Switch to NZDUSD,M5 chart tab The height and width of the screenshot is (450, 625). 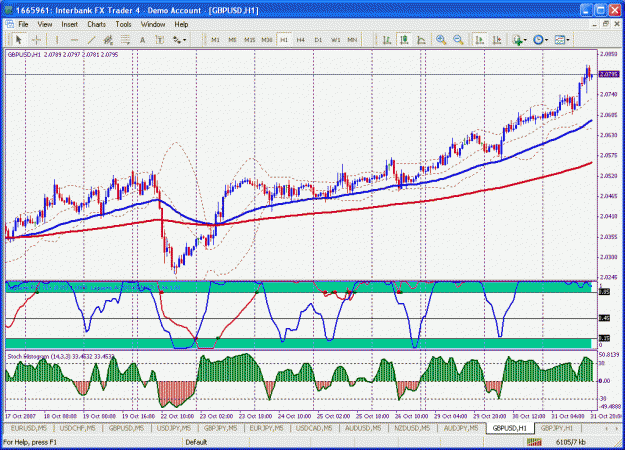pos(412,428)
